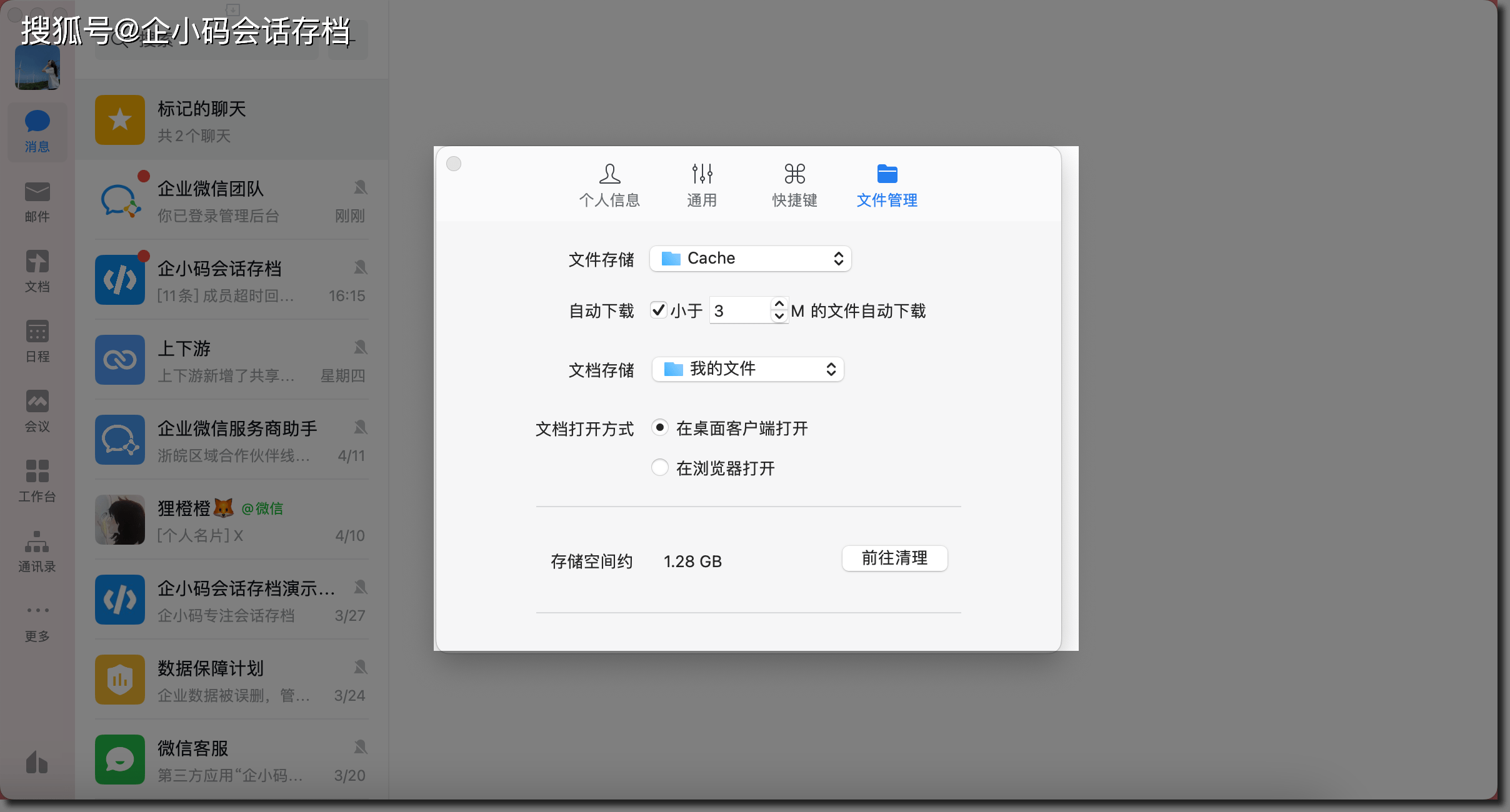Open the 消息 messages sidebar icon

click(x=37, y=131)
